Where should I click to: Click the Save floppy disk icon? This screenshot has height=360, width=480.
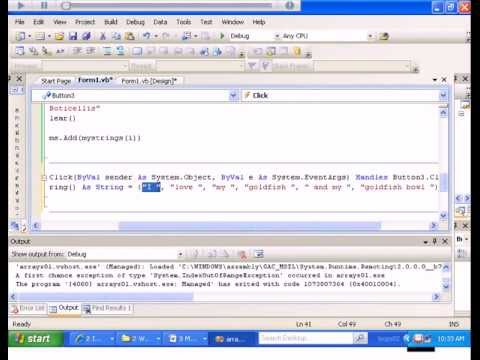tap(73, 36)
